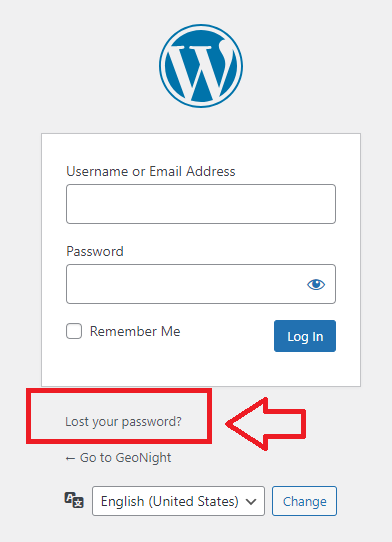This screenshot has width=392, height=542.
Task: Show password using the eye icon
Action: [316, 284]
